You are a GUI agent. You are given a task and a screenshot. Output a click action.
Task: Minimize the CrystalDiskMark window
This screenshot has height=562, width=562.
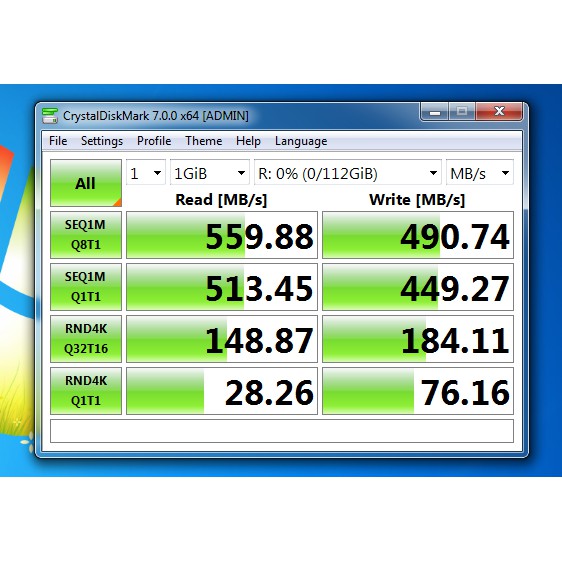[x=435, y=111]
